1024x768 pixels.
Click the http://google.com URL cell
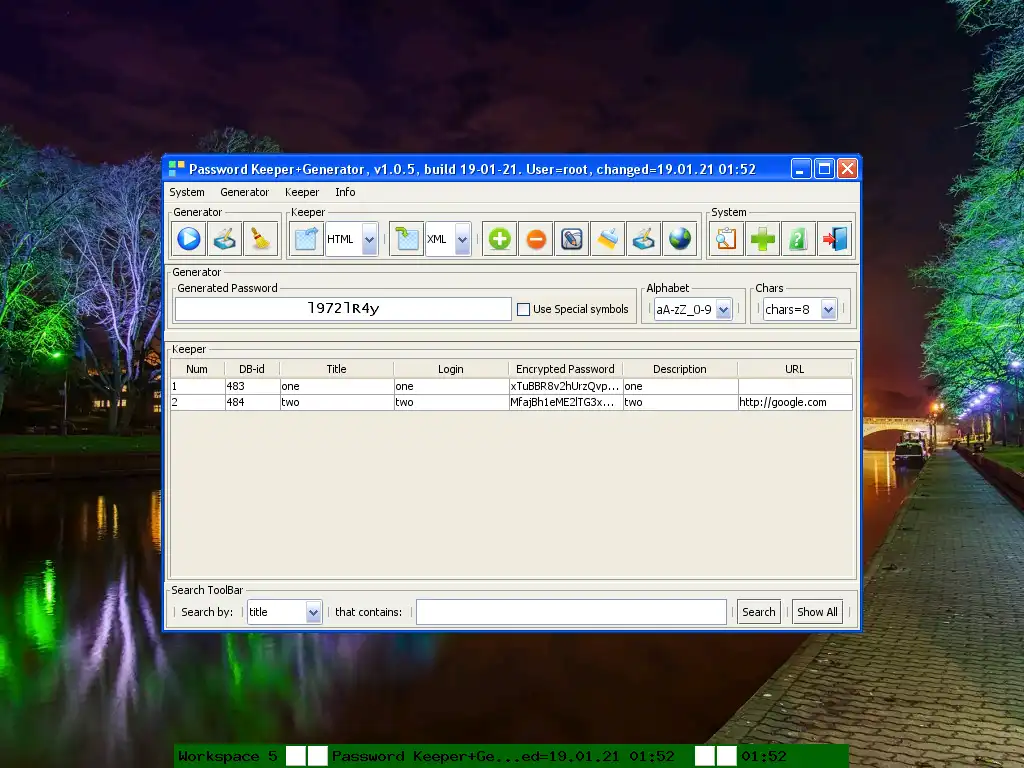tap(795, 402)
